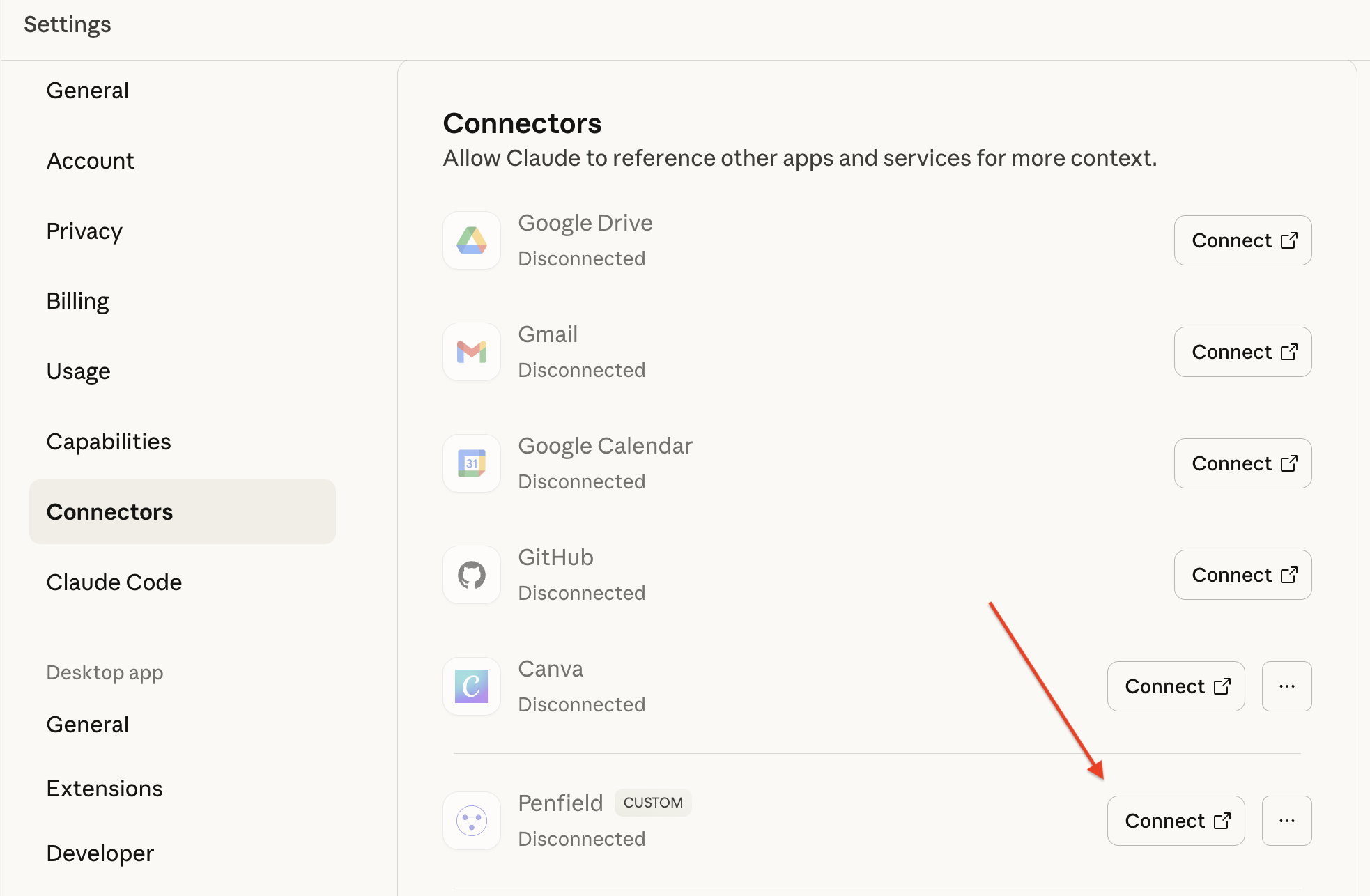Viewport: 1370px width, 896px height.
Task: Connect the Canva connector
Action: (x=1176, y=686)
